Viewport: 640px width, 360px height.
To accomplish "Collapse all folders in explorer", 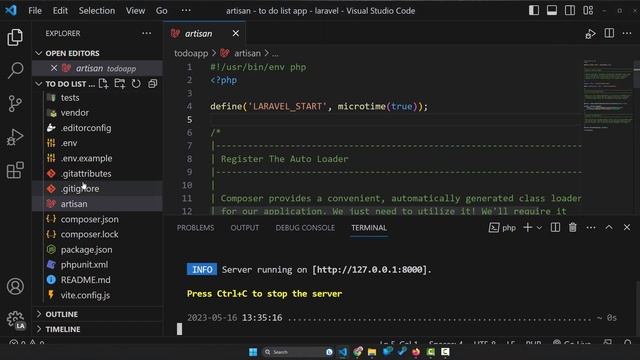I will 153,84.
